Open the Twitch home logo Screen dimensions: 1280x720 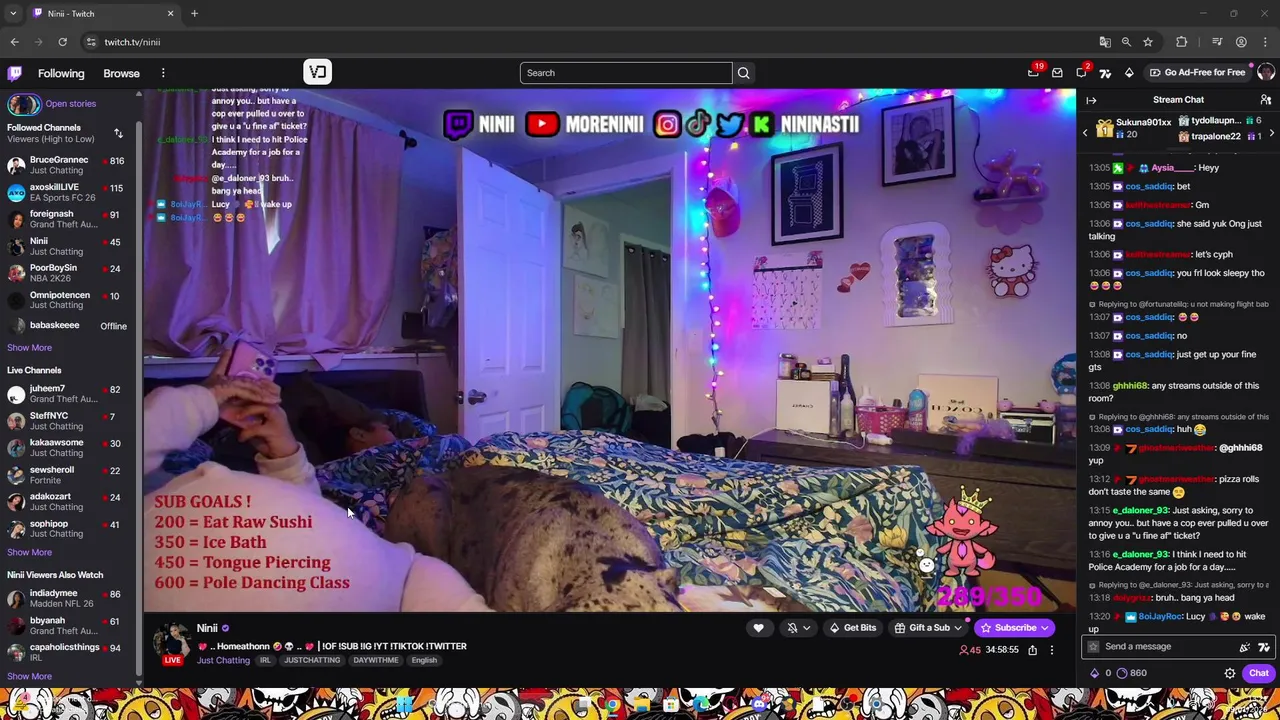click(x=15, y=73)
